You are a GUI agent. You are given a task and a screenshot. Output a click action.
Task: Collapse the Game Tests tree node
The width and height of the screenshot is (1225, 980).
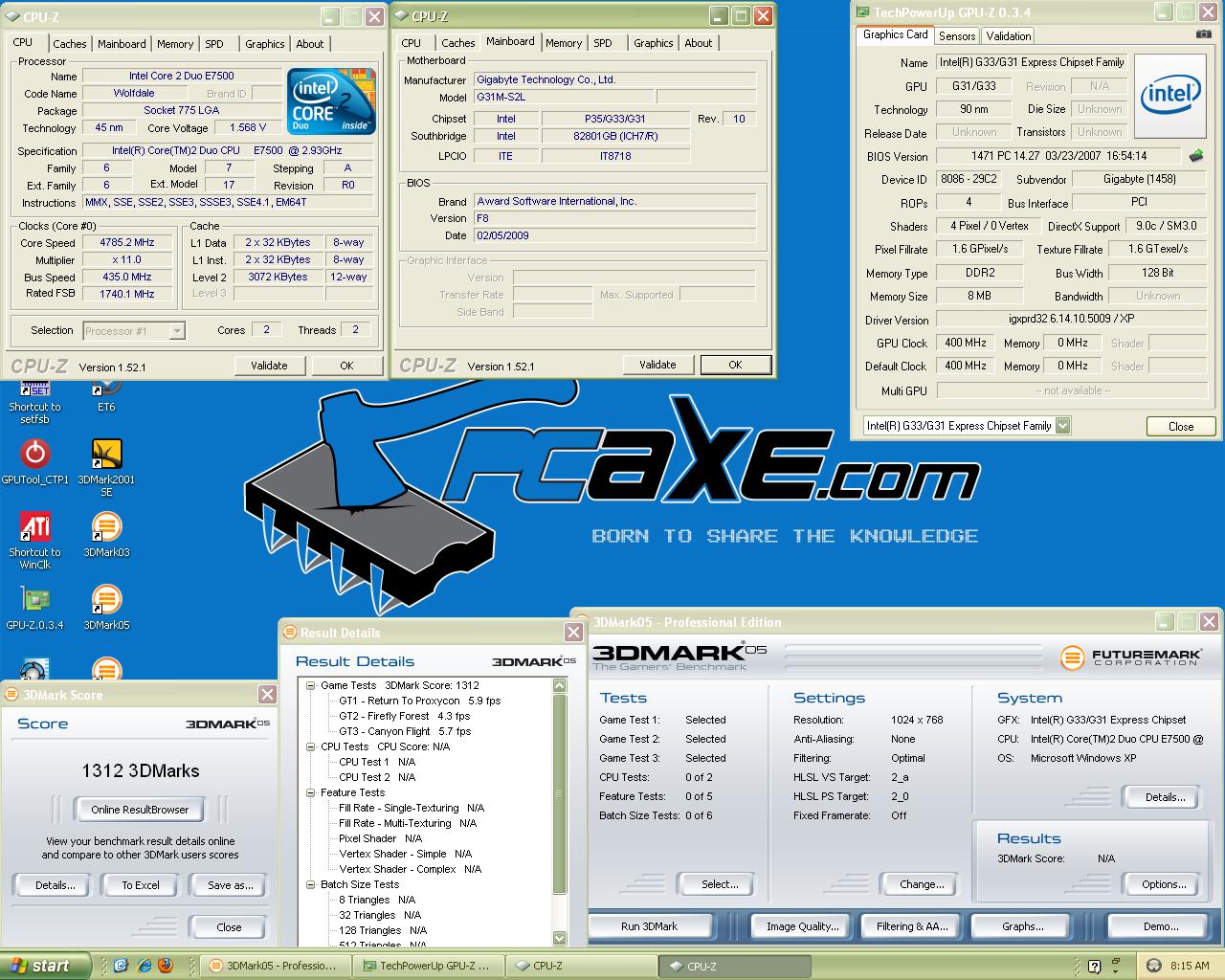pyautogui.click(x=311, y=685)
